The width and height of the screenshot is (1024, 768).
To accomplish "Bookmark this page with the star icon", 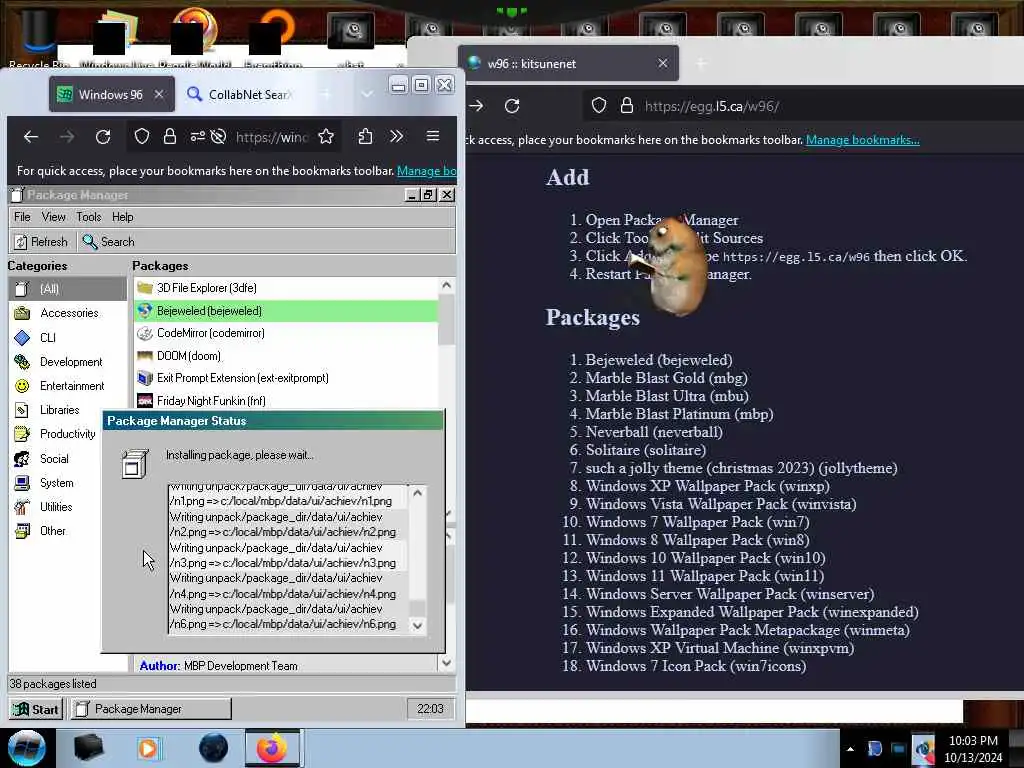I will point(326,136).
